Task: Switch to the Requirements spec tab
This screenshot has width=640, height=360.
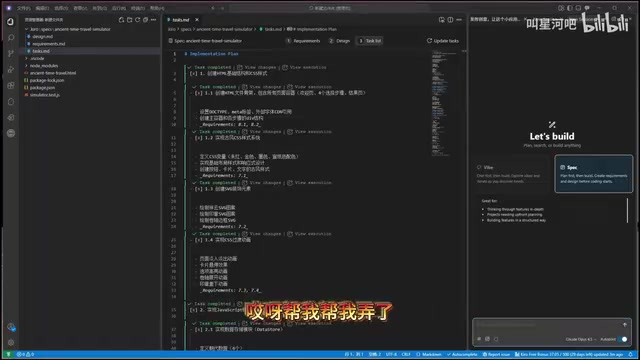Action: [303, 41]
